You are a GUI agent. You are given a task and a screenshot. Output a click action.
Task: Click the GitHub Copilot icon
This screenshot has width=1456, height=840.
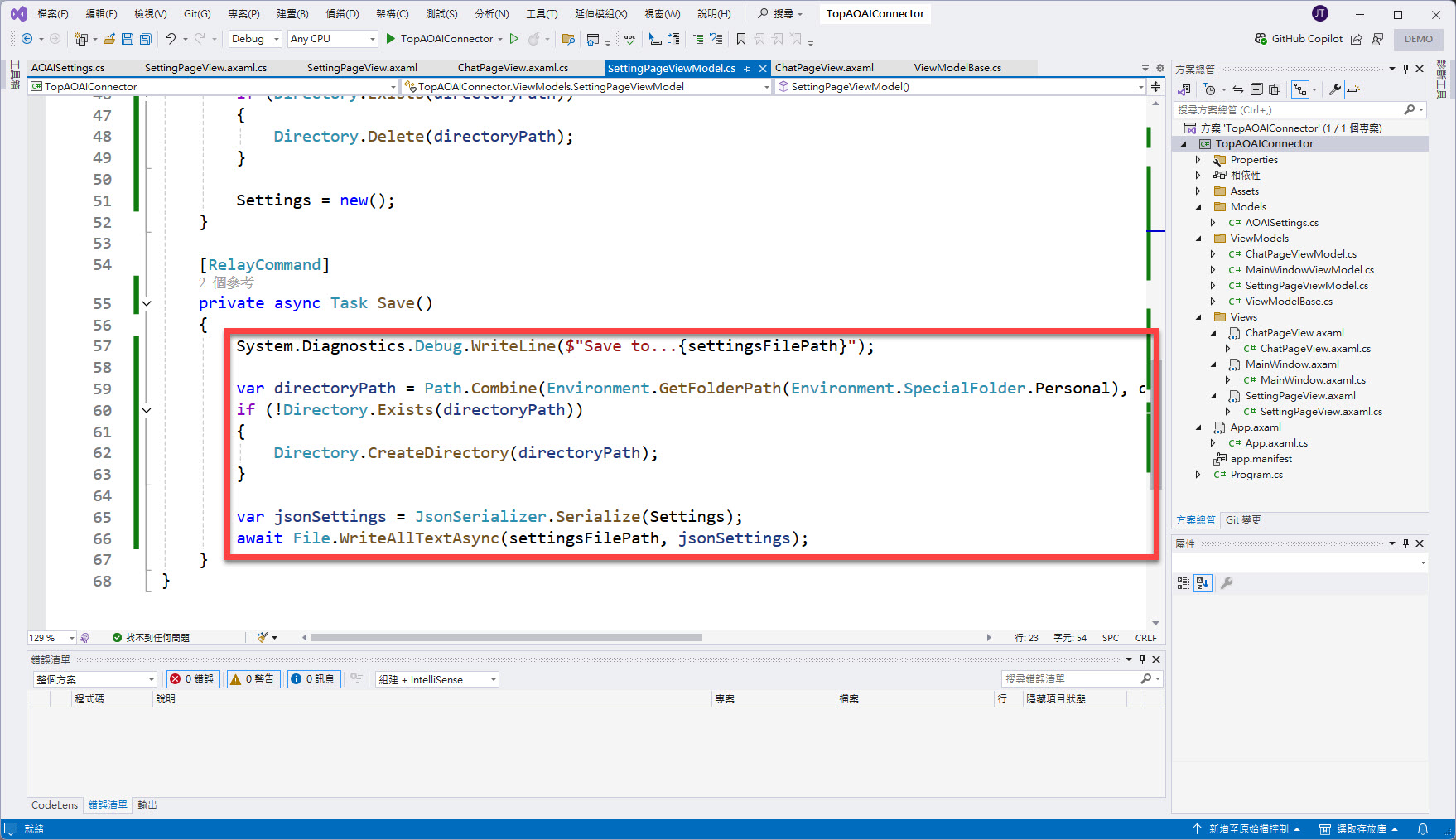coord(1261,39)
